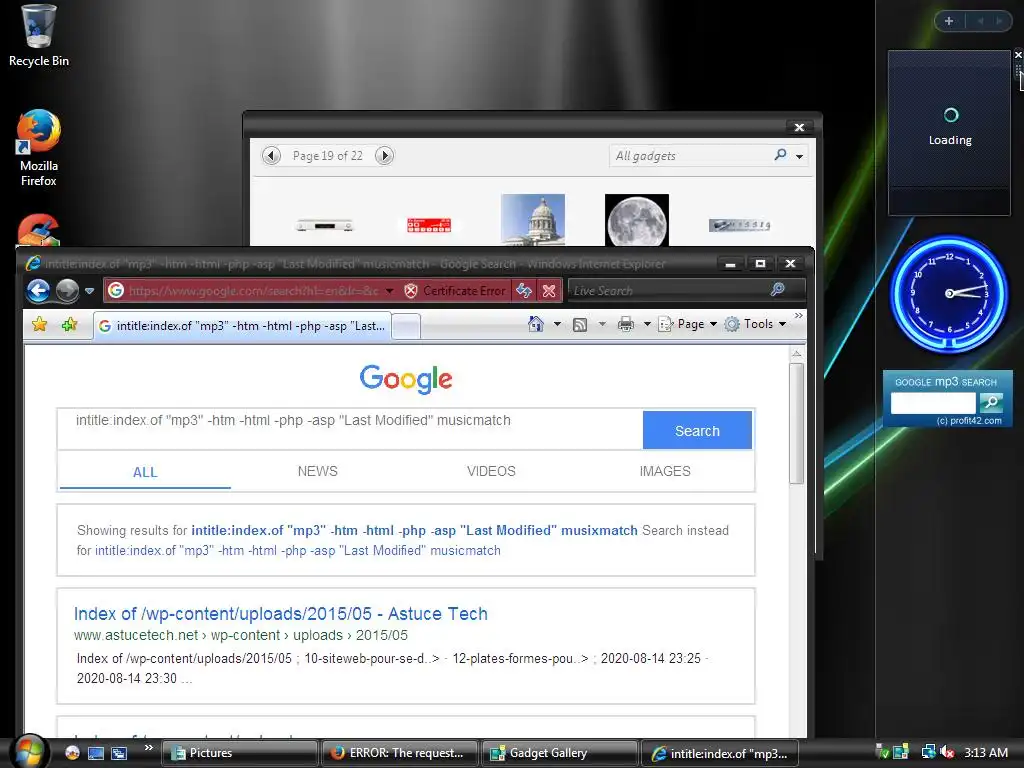
Task: Switch to the IMAGES results tab
Action: (665, 471)
